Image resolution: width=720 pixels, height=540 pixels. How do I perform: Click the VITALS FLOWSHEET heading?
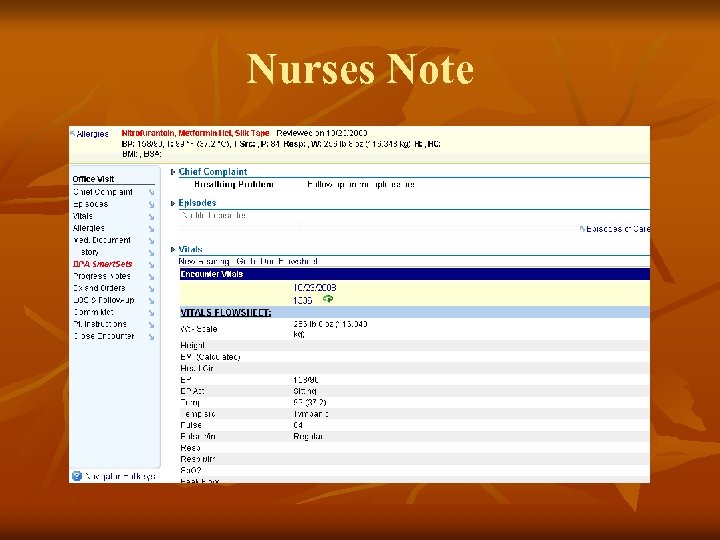pos(225,313)
